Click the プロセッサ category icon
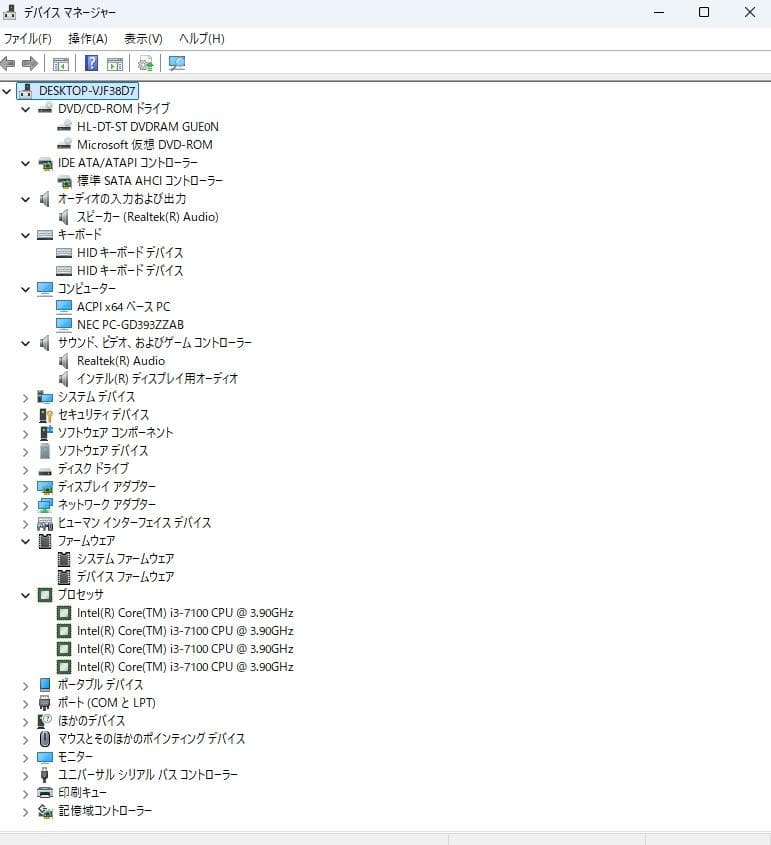Image resolution: width=771 pixels, height=845 pixels. pyautogui.click(x=45, y=595)
